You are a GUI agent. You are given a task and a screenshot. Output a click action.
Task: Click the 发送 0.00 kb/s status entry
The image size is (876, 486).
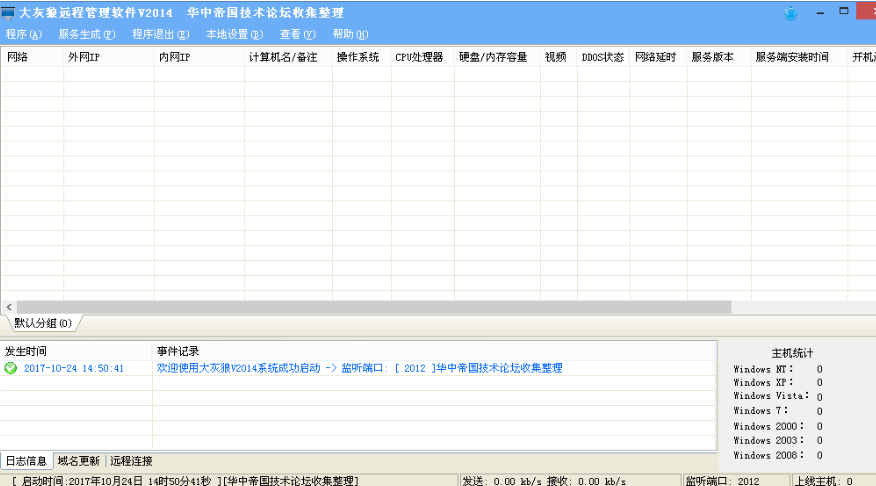[570, 480]
